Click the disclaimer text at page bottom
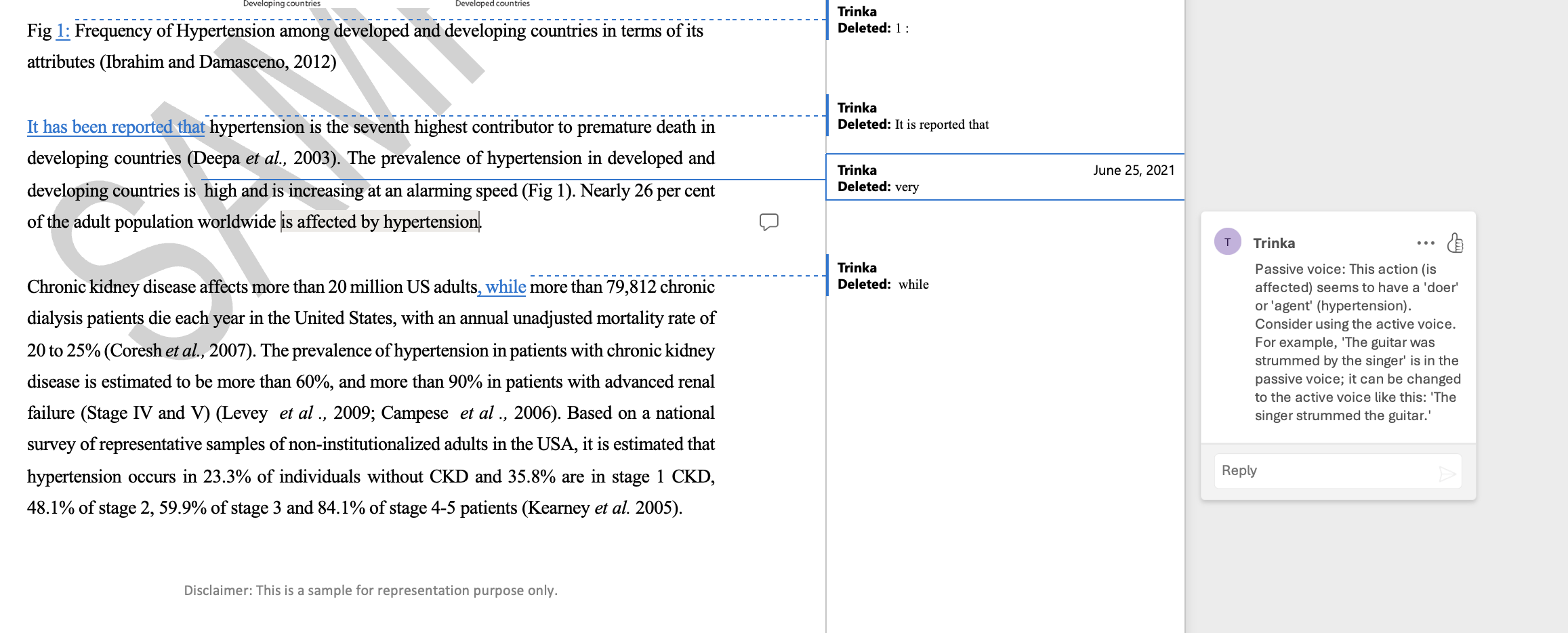 (x=371, y=590)
